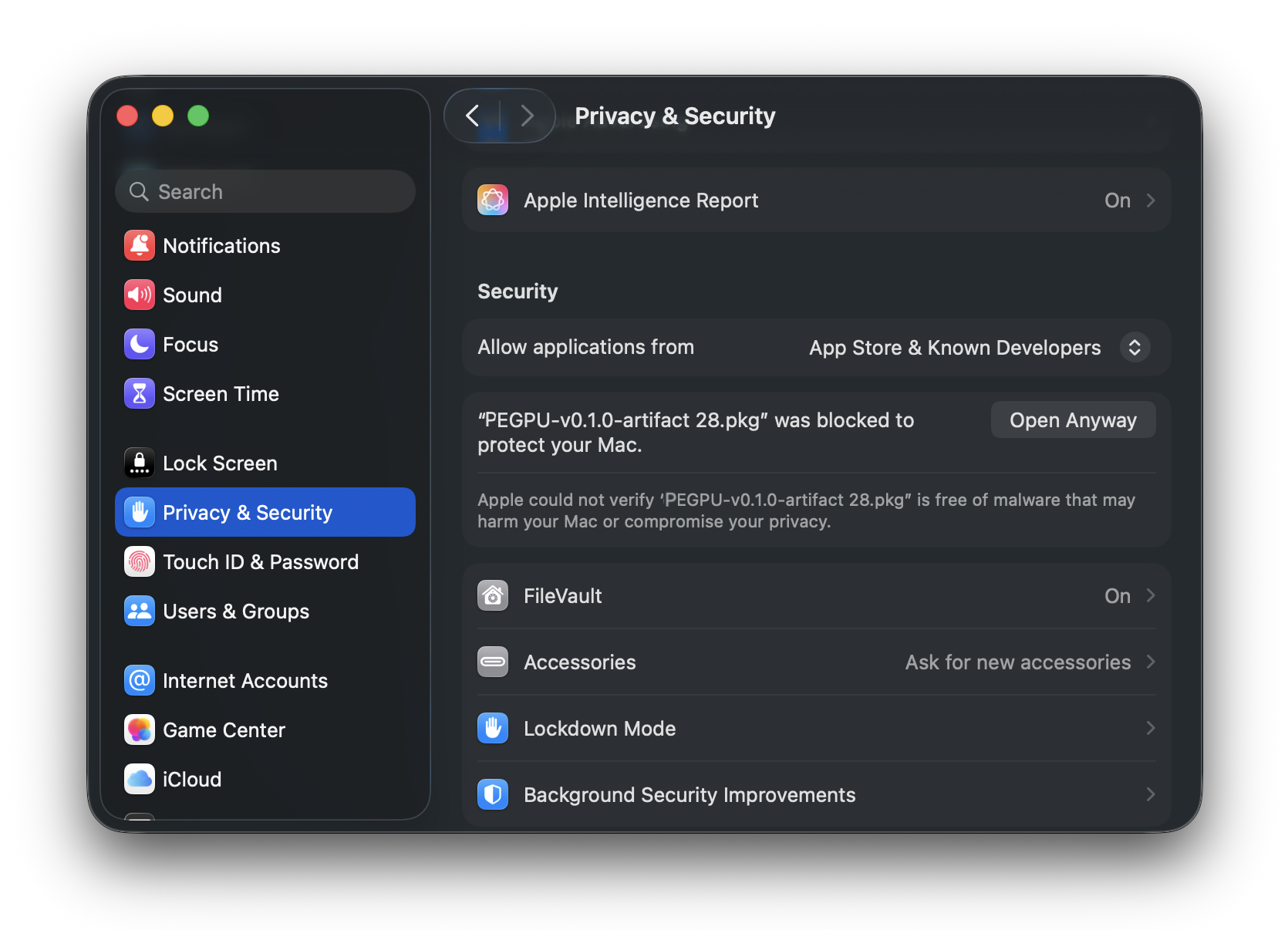This screenshot has width=1288, height=930.
Task: Click the Apple Intelligence Report icon
Action: click(493, 200)
